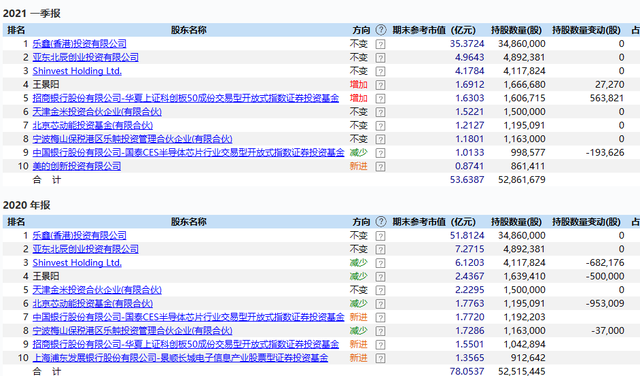This screenshot has width=640, height=376.
Task: Open 北京芯动能投资基金 link in 2020 table
Action: 93,303
